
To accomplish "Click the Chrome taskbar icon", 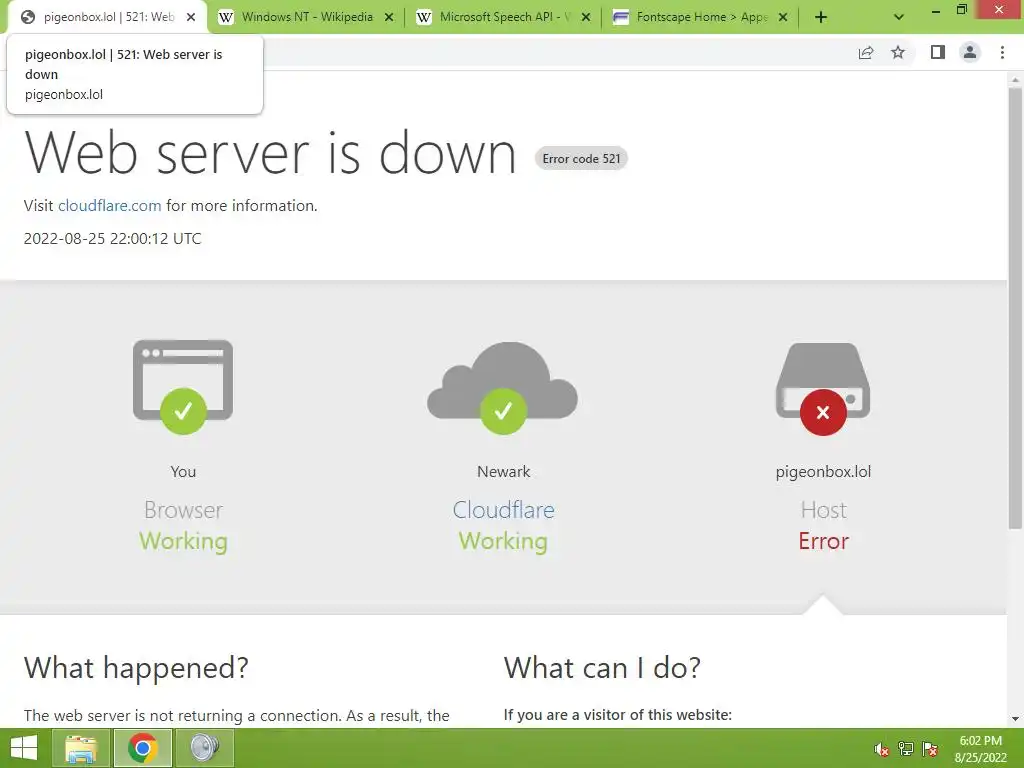I will [x=143, y=748].
